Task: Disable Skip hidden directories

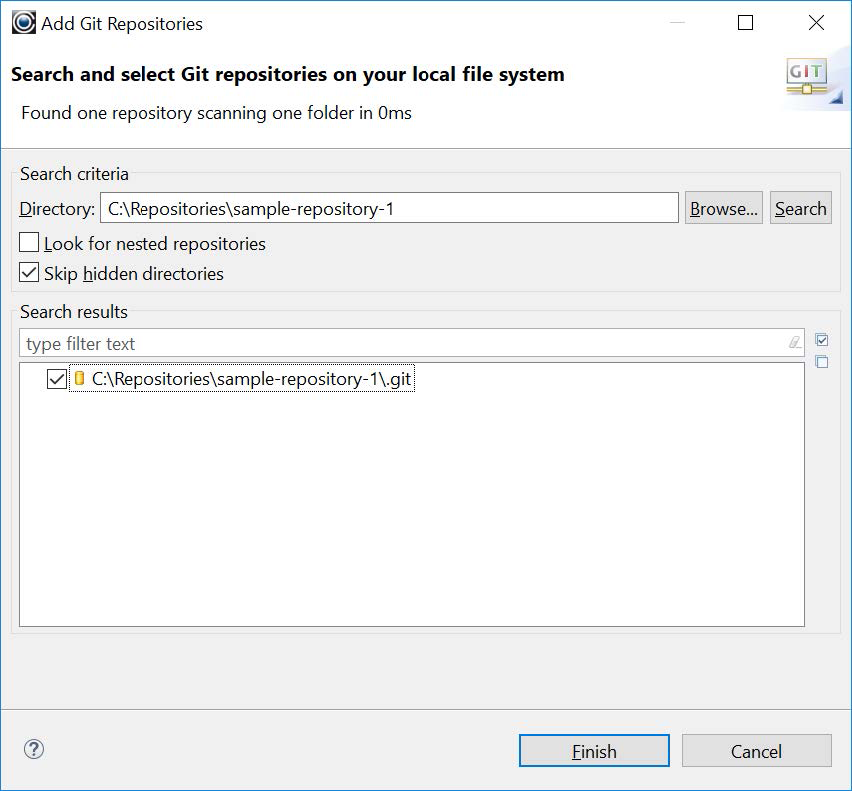Action: pyautogui.click(x=30, y=273)
